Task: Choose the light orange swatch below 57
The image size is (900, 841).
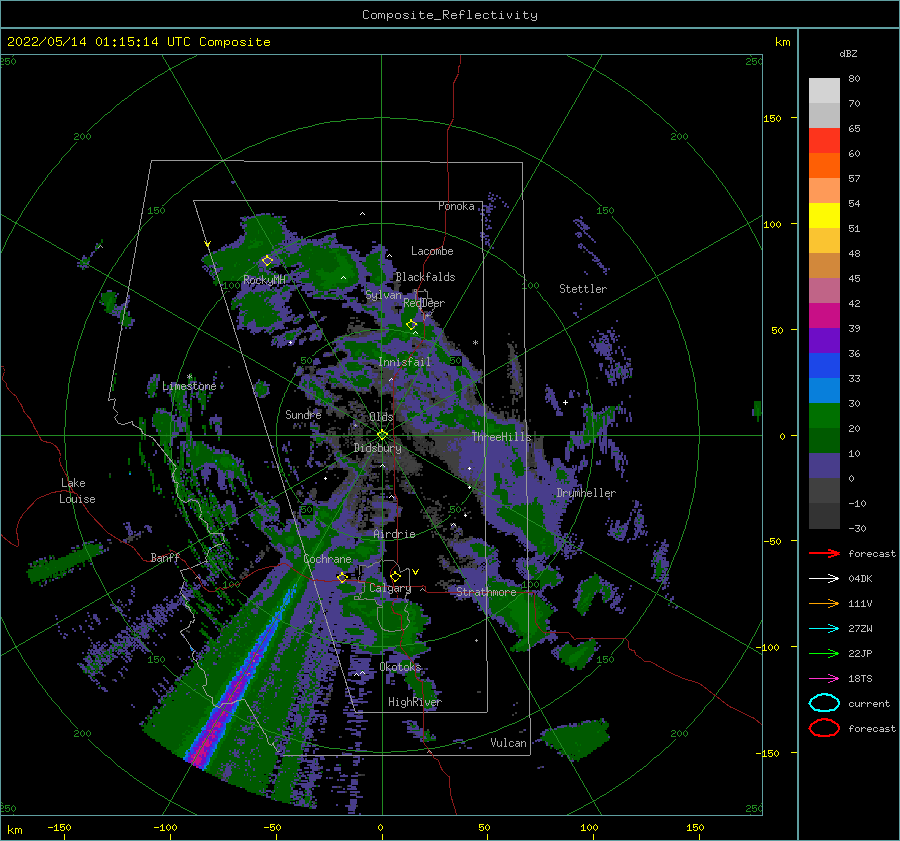Action: (x=824, y=191)
